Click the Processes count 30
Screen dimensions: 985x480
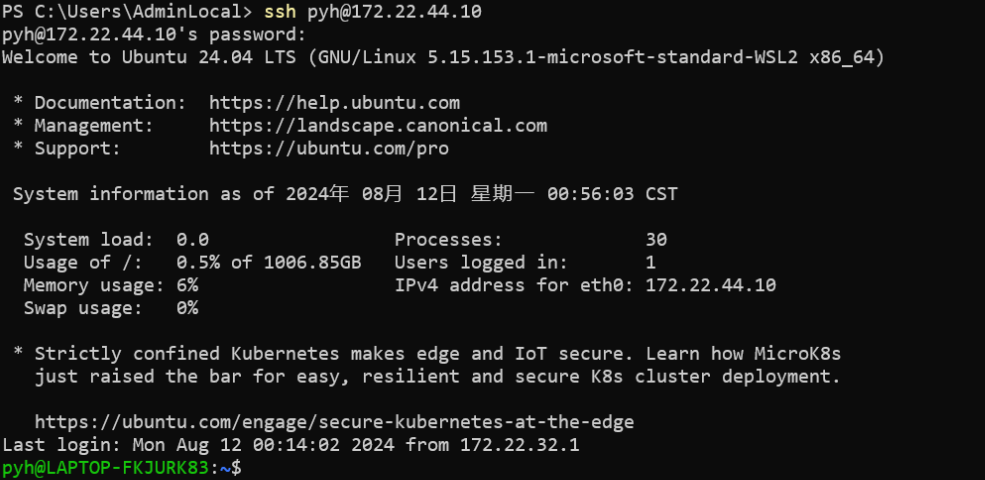click(x=656, y=240)
